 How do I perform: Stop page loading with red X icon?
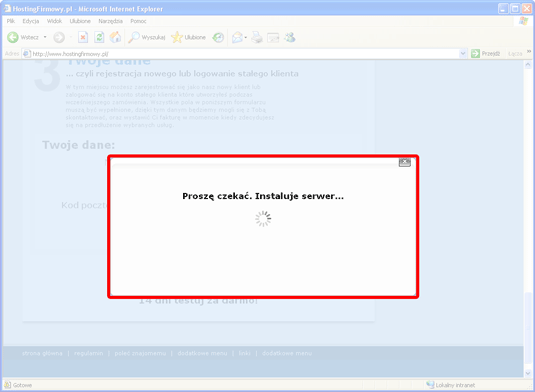coord(83,37)
